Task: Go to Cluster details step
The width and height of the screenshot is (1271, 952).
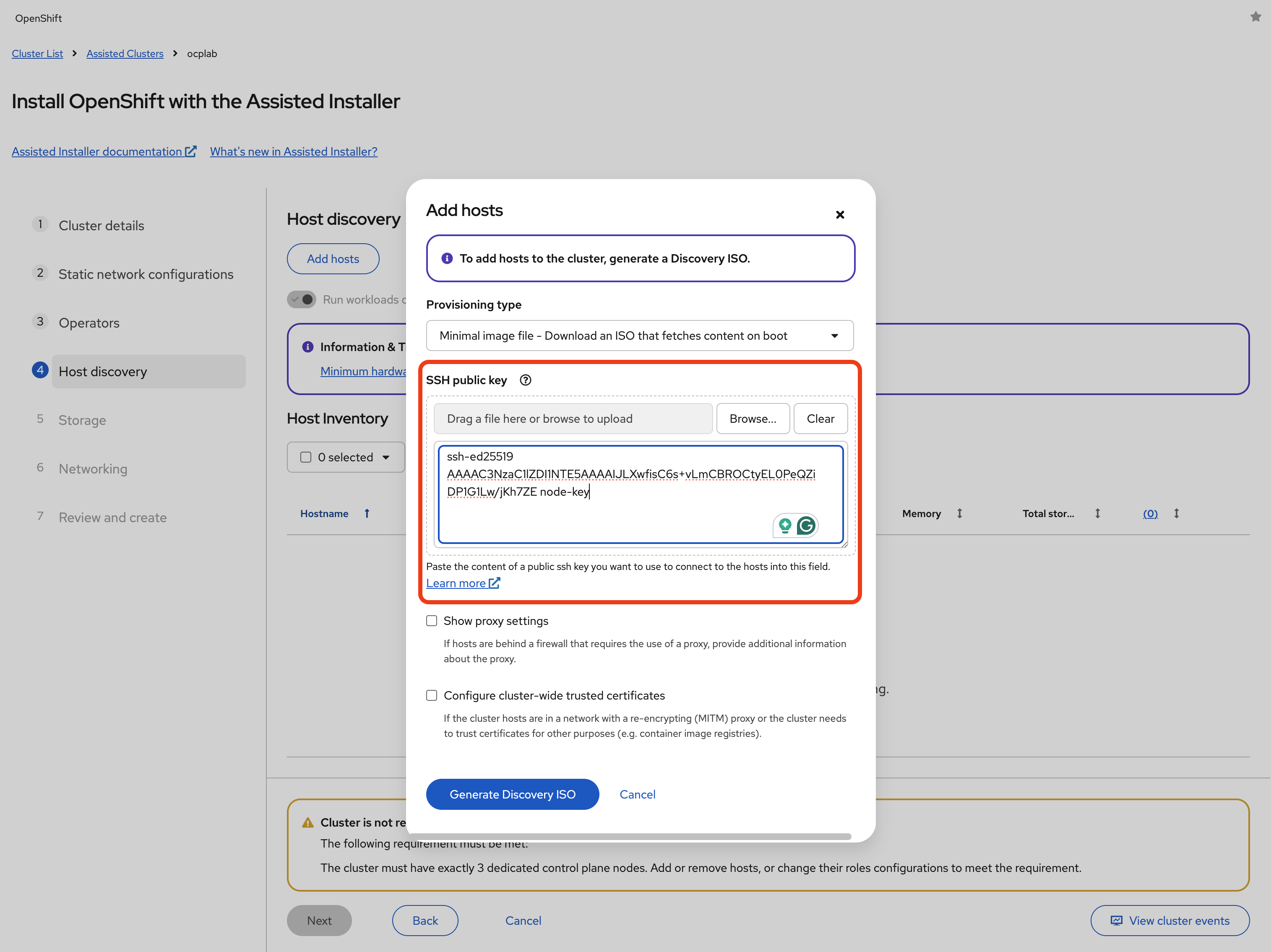Action: click(101, 225)
